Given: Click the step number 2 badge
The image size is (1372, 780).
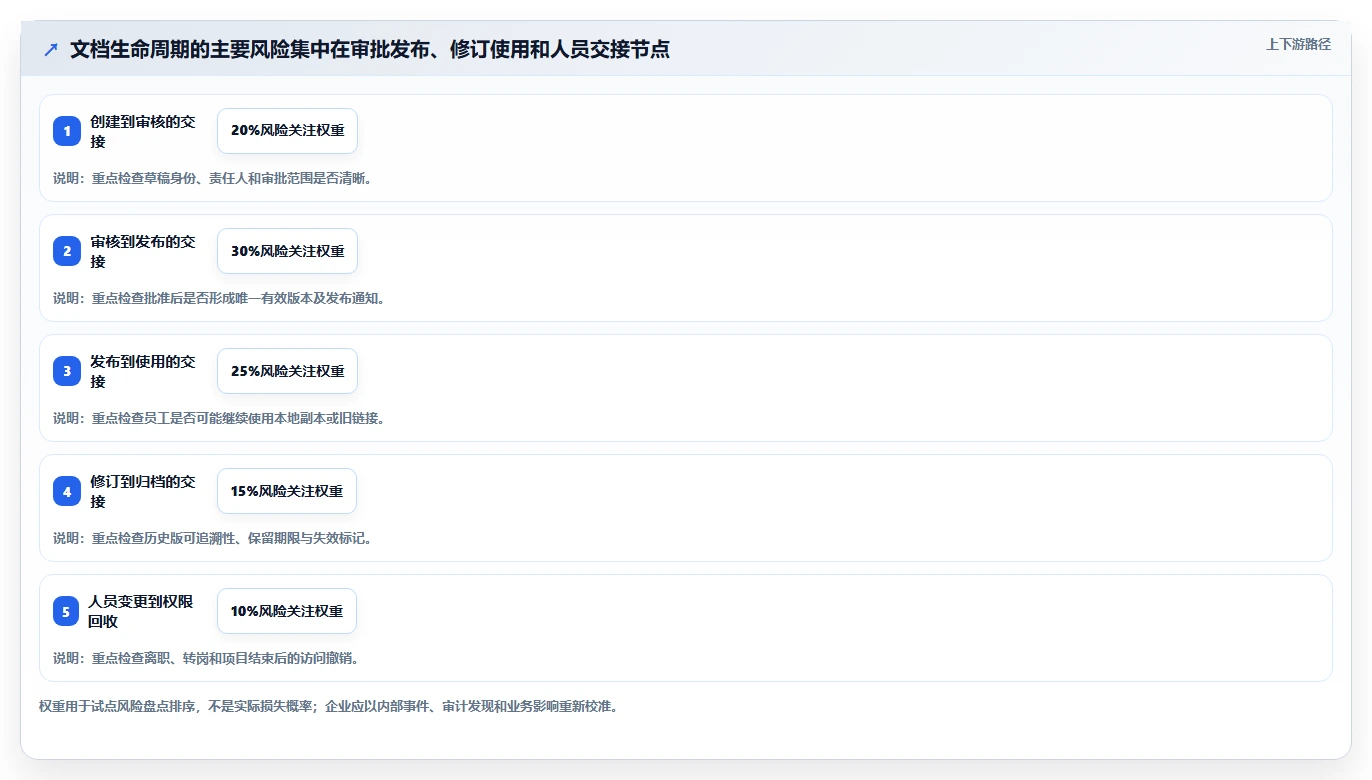Looking at the screenshot, I should pos(67,251).
